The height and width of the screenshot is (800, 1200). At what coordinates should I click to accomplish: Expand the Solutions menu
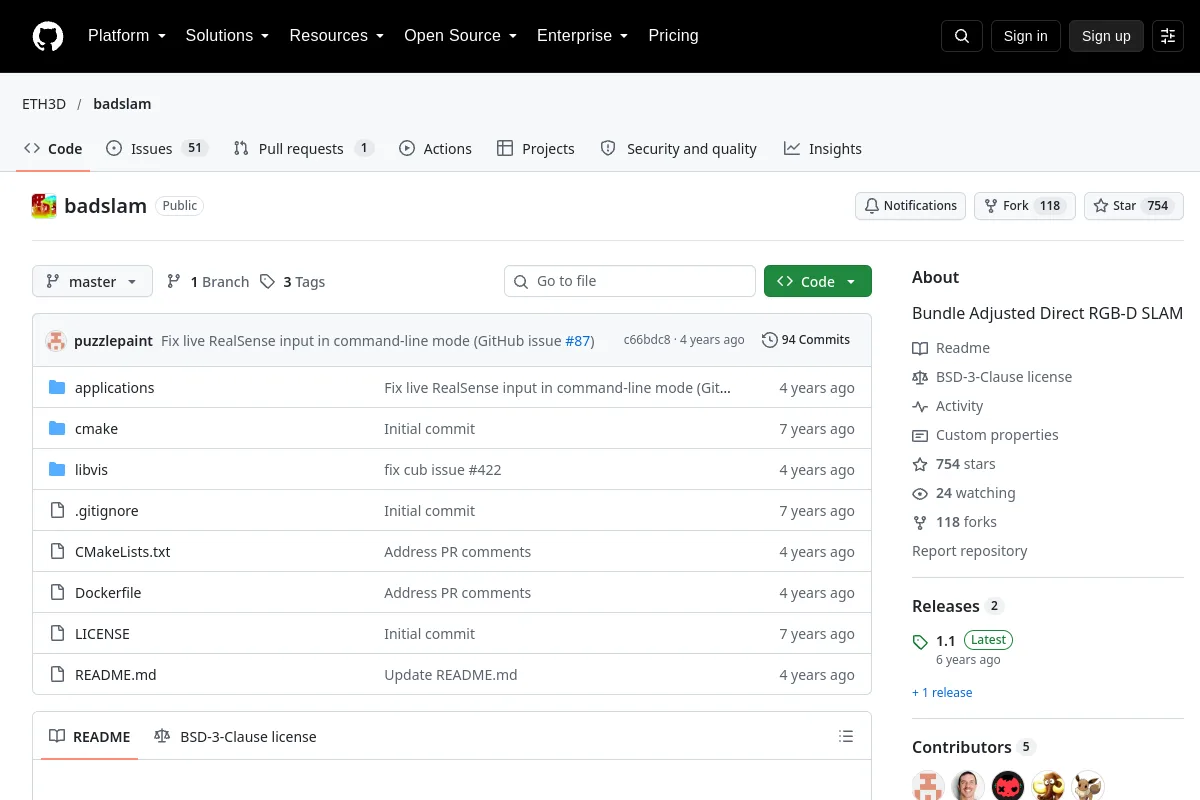pos(227,36)
